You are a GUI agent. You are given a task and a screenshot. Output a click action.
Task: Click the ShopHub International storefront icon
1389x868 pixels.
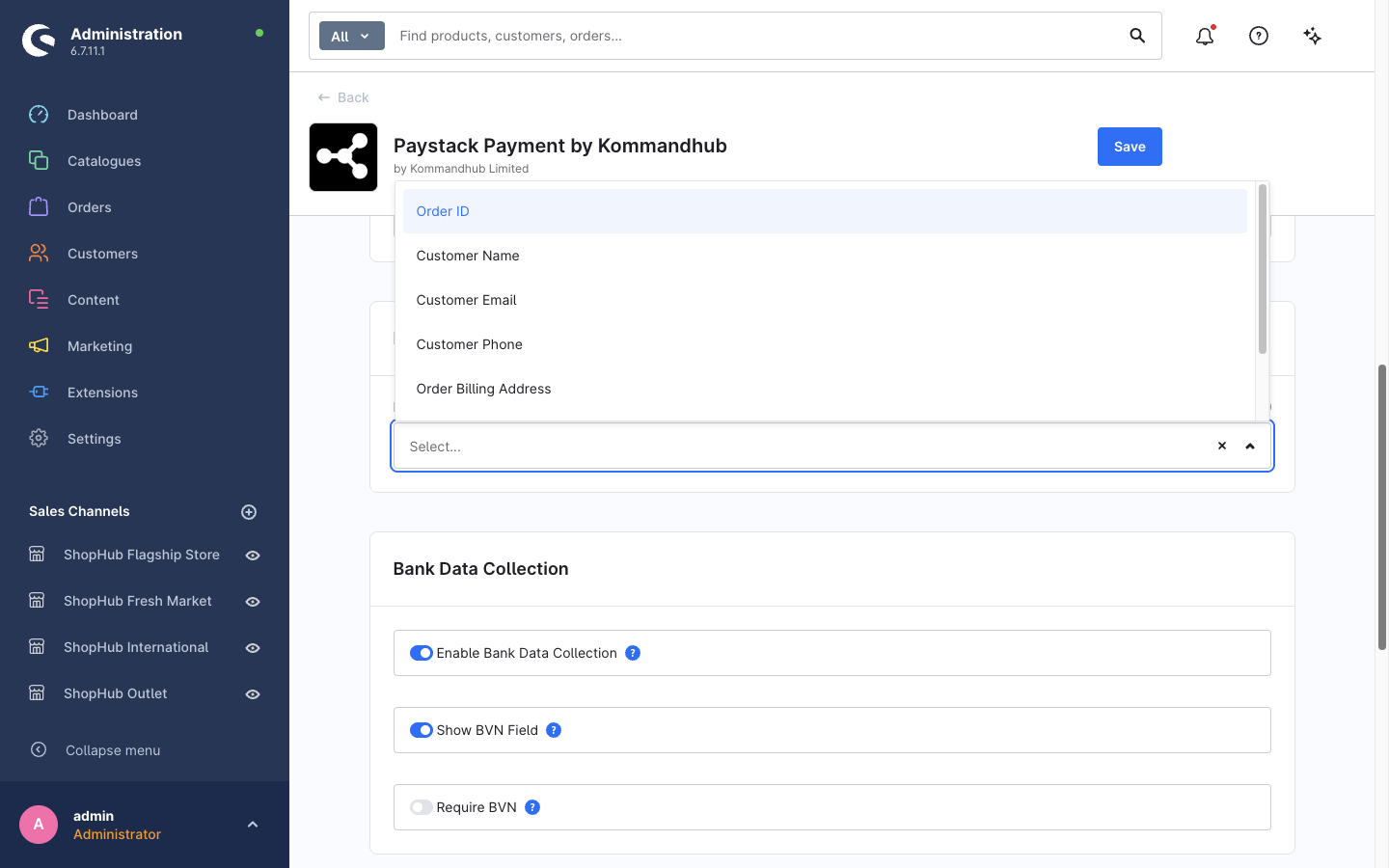[x=37, y=647]
